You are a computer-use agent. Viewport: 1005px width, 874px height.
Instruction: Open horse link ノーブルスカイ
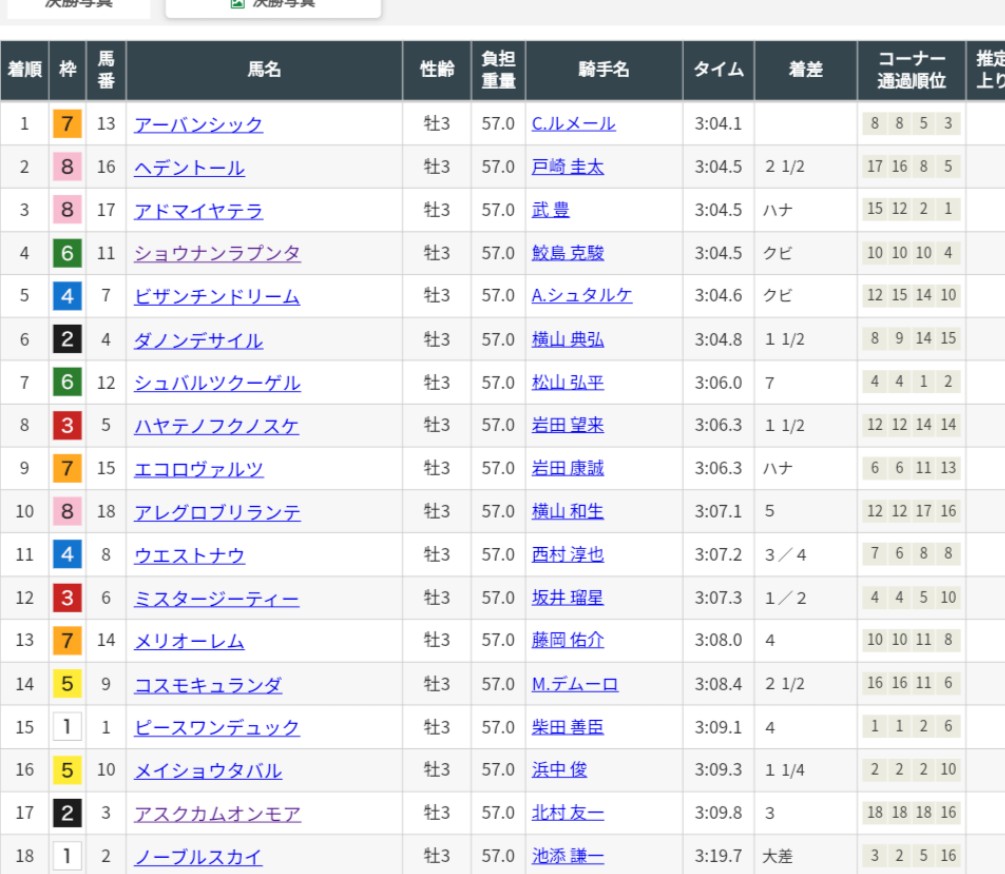(198, 857)
